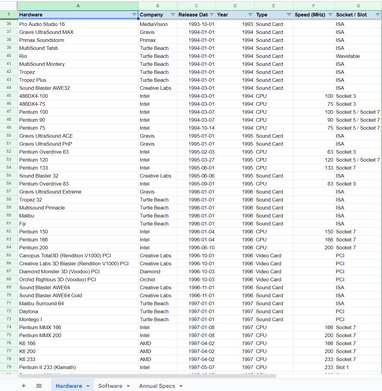The height and width of the screenshot is (391, 382).
Task: Select Wavetable cell in Rio row
Action: click(x=358, y=56)
